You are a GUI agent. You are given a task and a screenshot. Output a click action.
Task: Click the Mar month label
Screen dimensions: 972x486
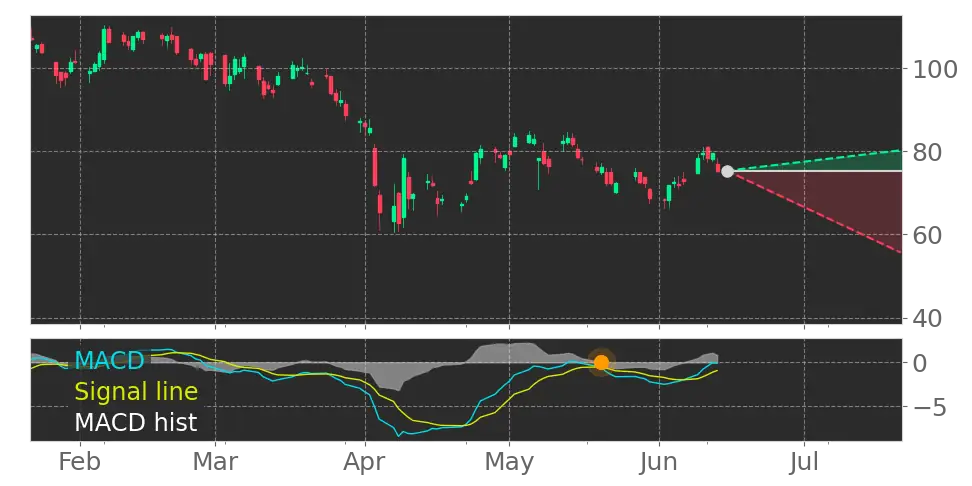(x=214, y=462)
